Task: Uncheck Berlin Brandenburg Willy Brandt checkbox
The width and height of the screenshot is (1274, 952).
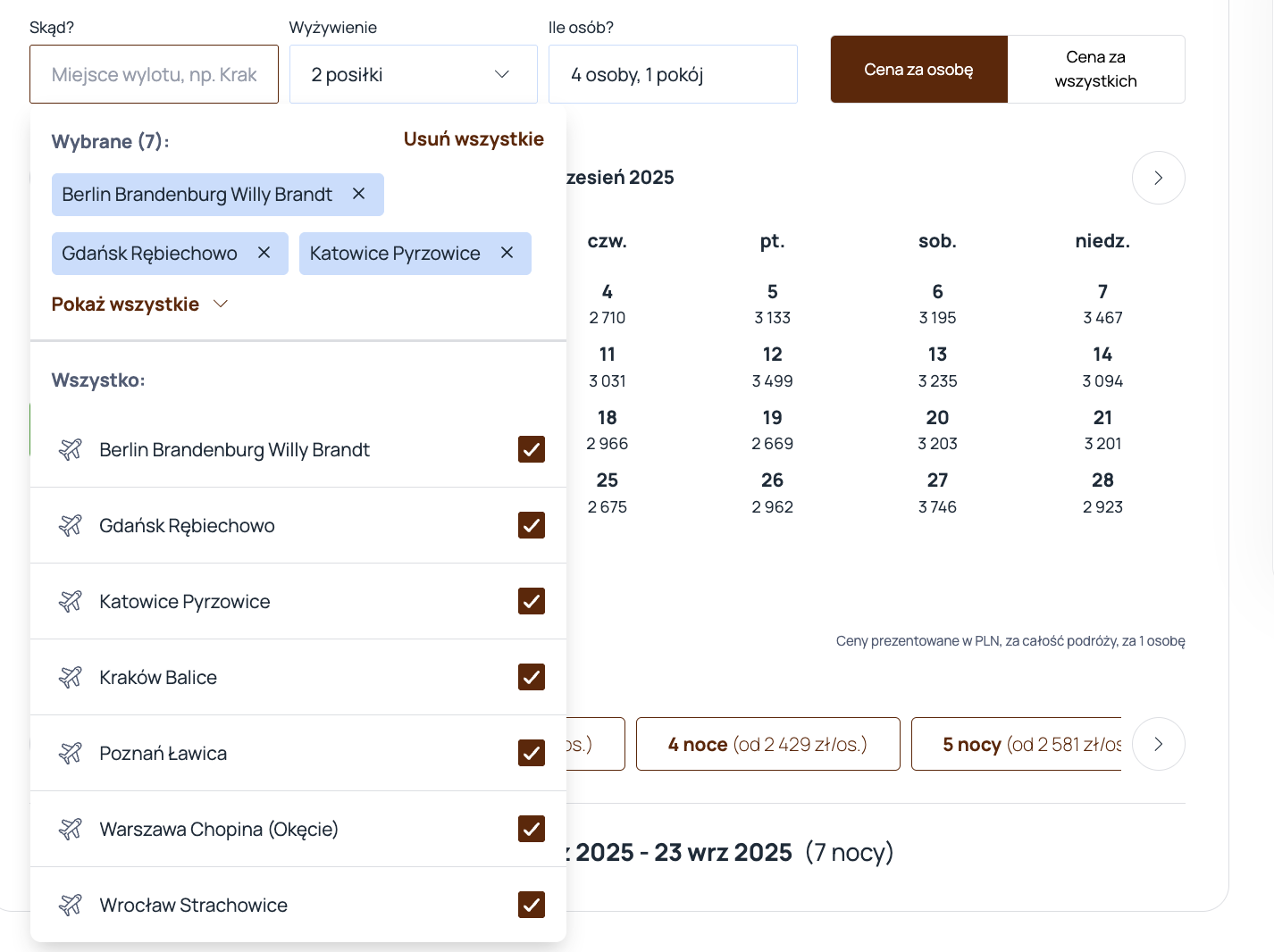Action: coord(532,449)
